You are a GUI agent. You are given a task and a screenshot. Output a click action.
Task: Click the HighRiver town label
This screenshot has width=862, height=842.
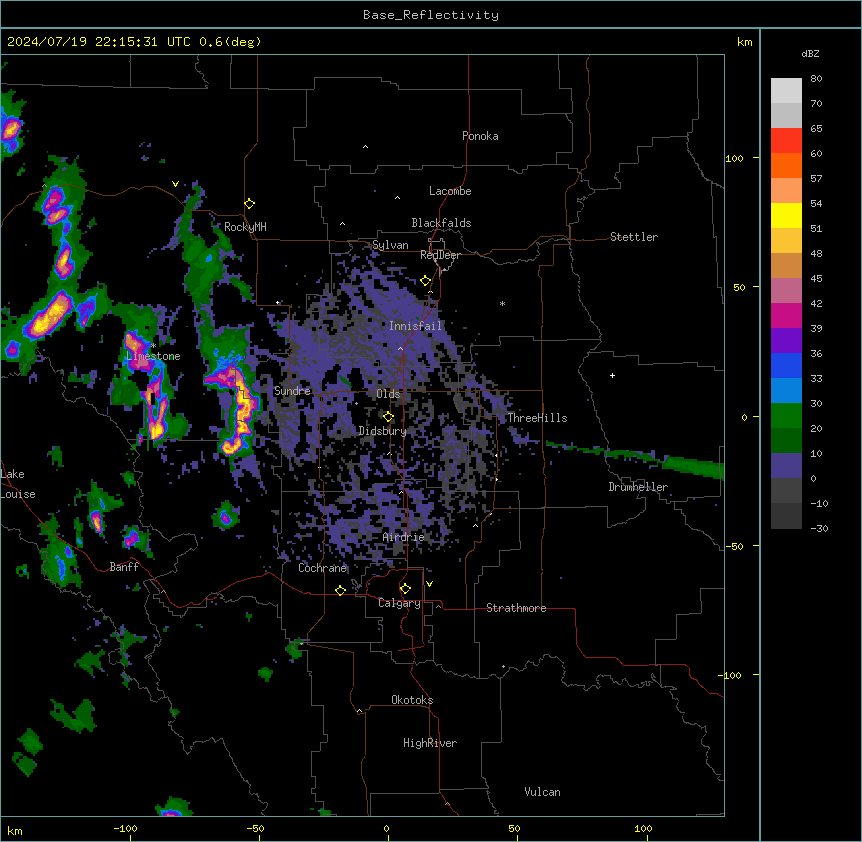point(430,743)
